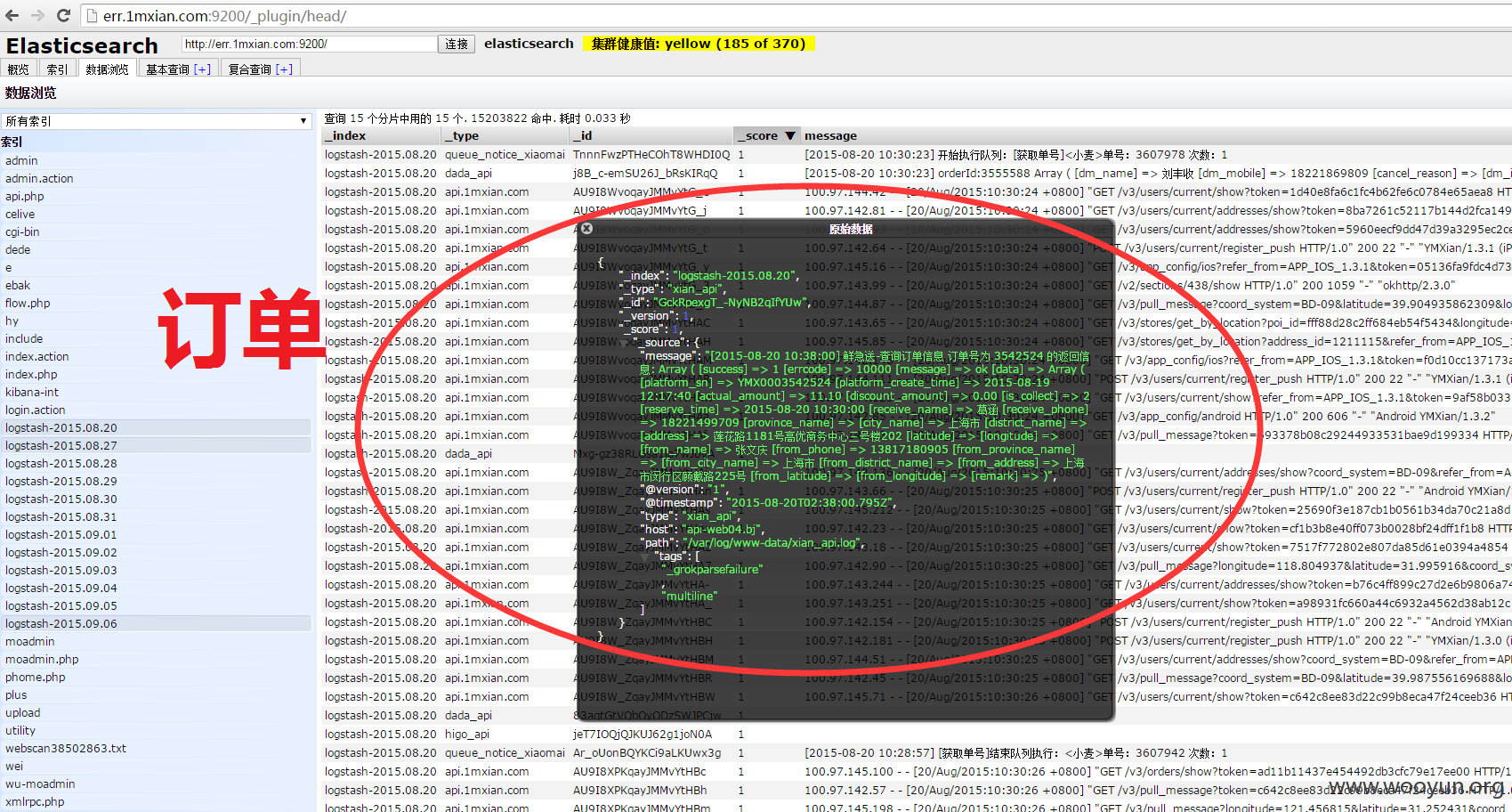Select the logstash-2015.09.01 index
Viewport: 1512px width, 812px height.
(156, 535)
